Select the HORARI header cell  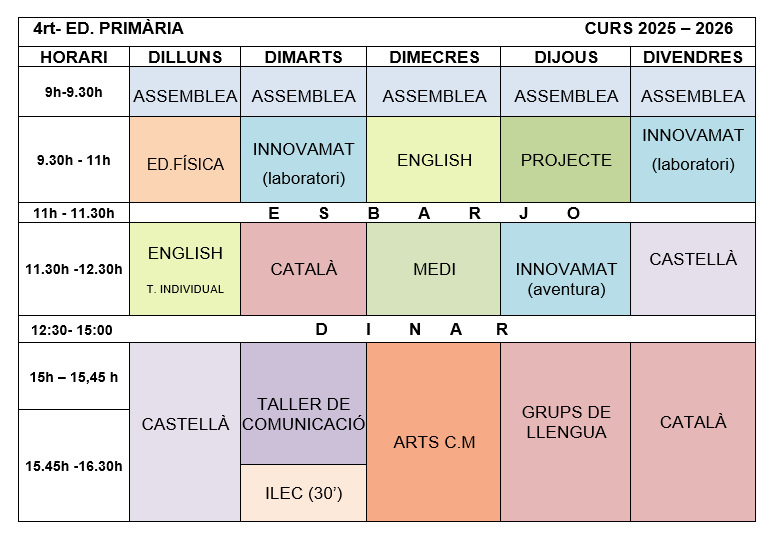tap(74, 57)
